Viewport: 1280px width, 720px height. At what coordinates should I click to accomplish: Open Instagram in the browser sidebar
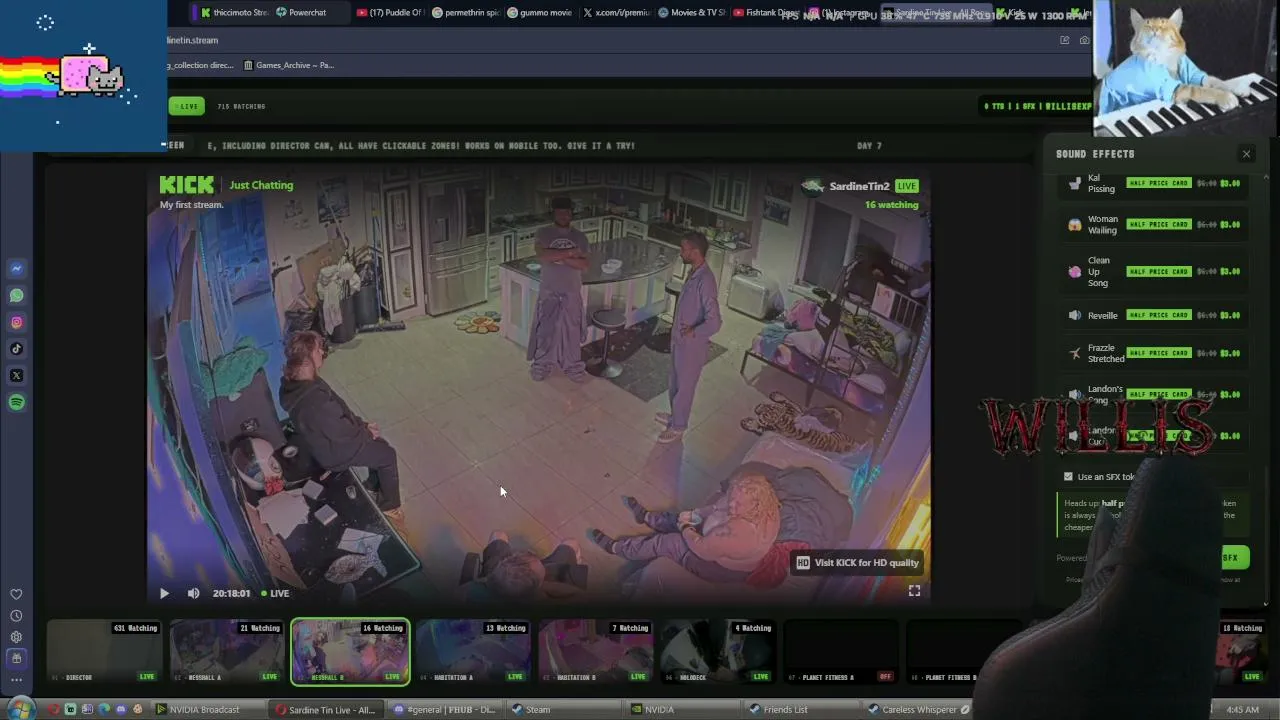point(16,322)
